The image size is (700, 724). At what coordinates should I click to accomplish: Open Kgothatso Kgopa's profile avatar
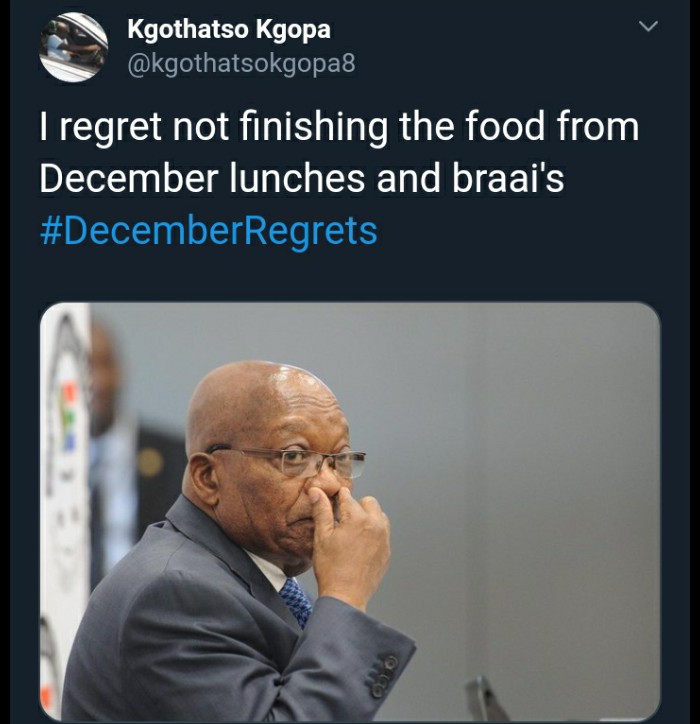[74, 47]
